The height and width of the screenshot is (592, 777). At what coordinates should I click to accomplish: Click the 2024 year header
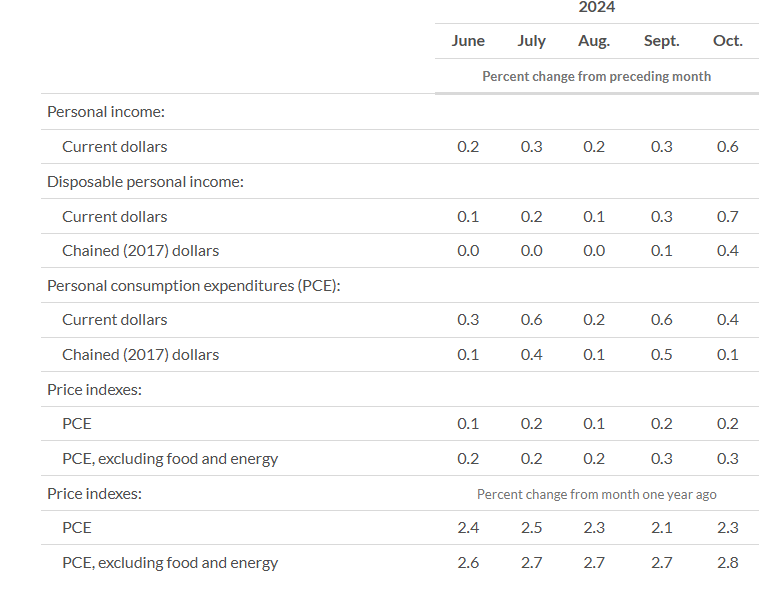(596, 8)
